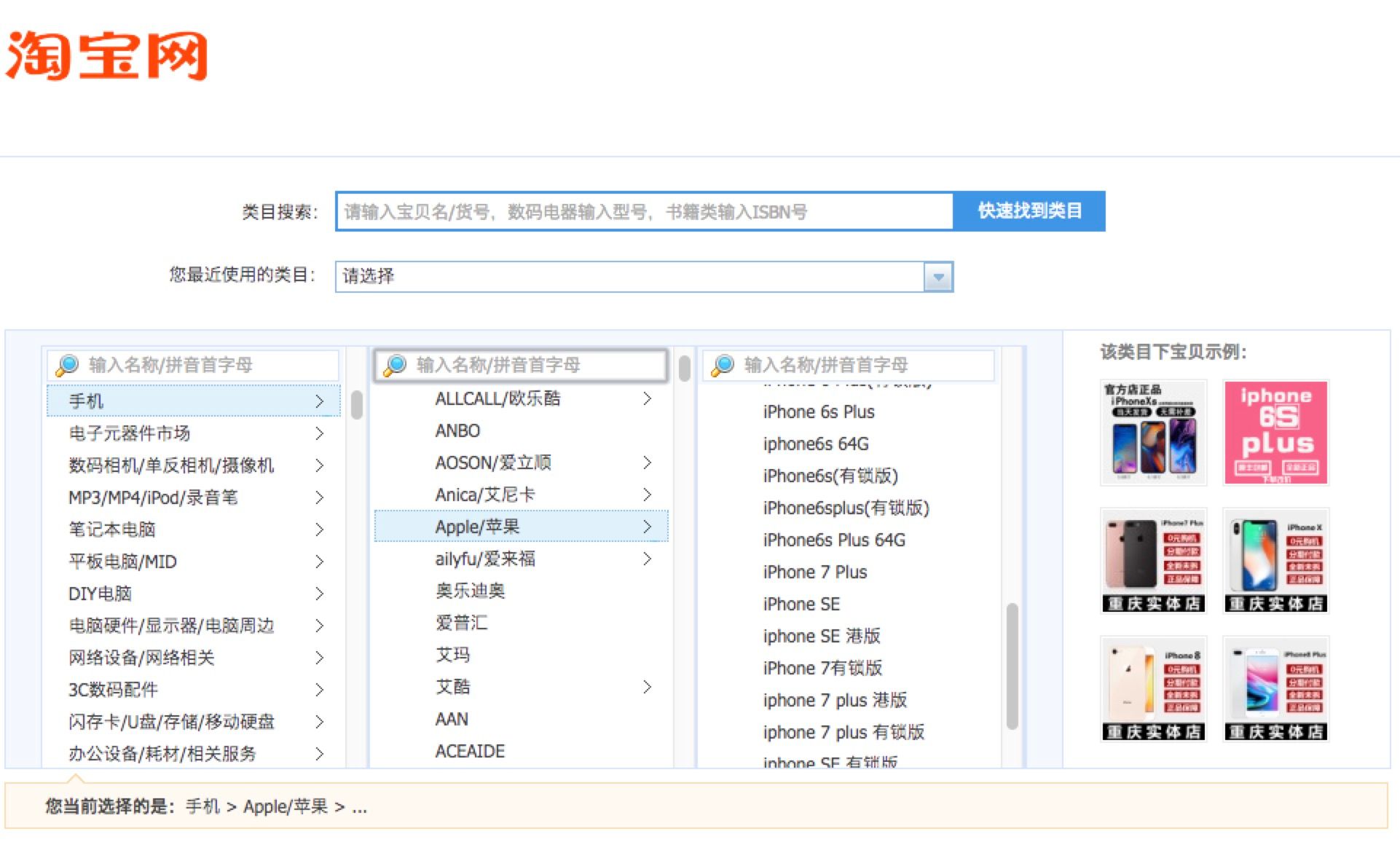1400x842 pixels.
Task: Select 电子元器件市场 category
Action: (x=194, y=433)
